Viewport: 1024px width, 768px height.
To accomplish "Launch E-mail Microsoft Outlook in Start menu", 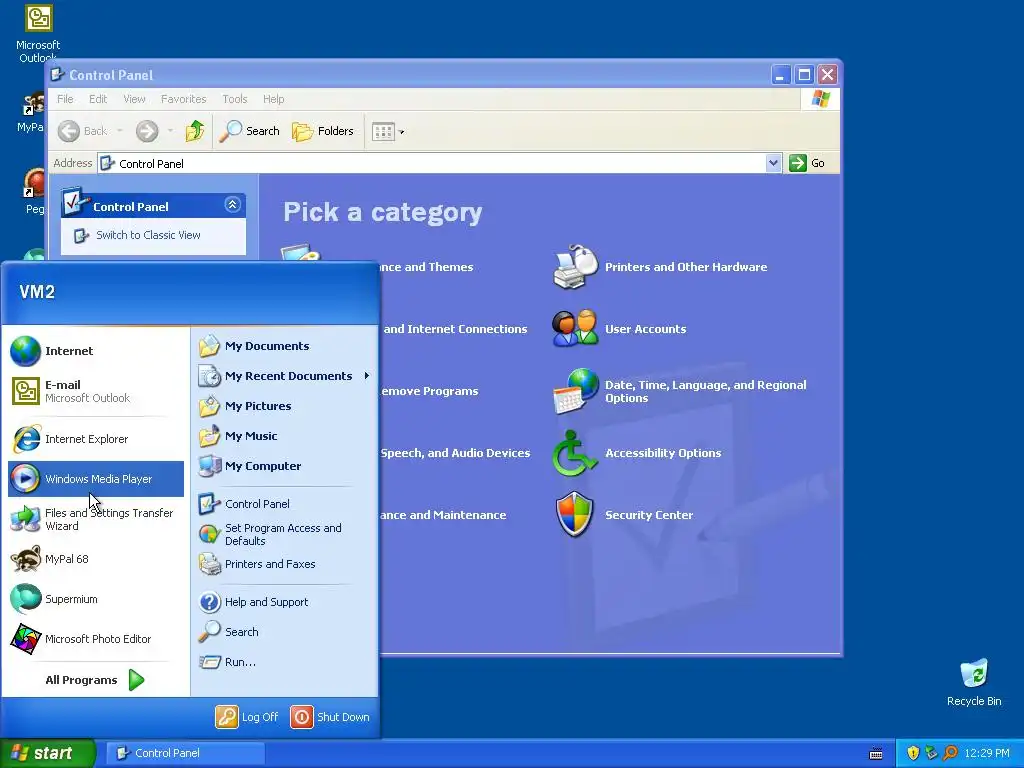I will 95,391.
